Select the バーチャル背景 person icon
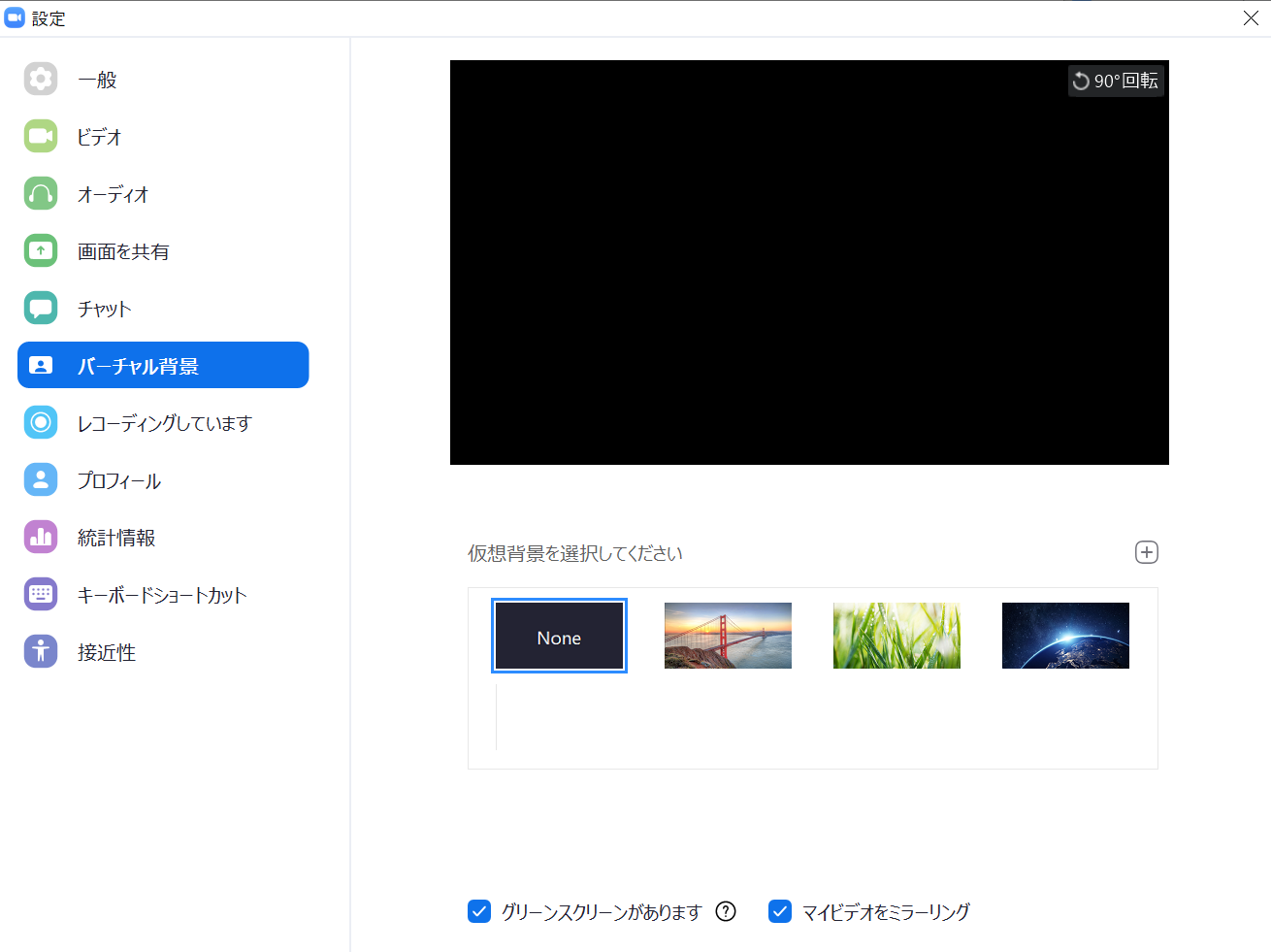The height and width of the screenshot is (952, 1271). [41, 364]
